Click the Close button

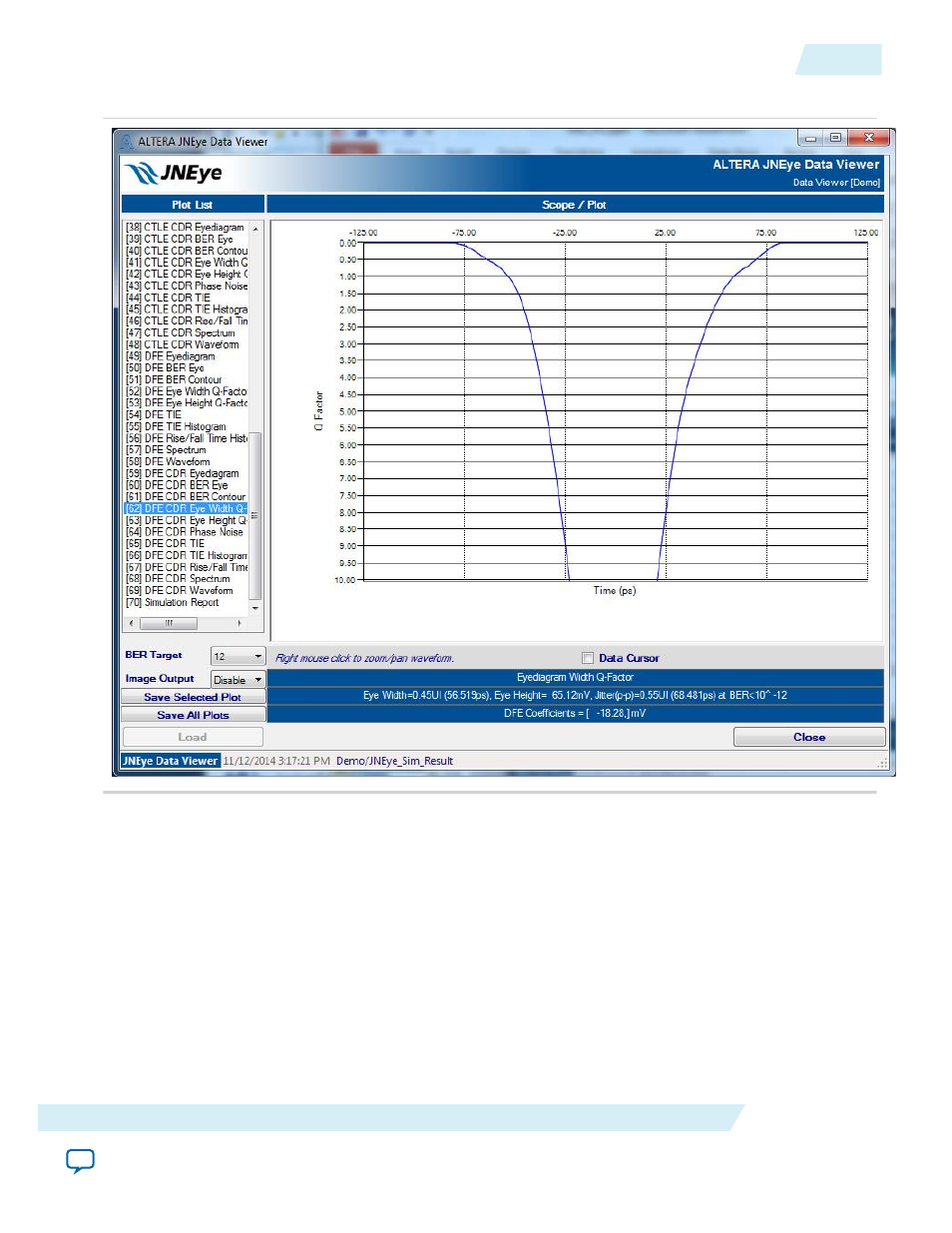coord(808,737)
